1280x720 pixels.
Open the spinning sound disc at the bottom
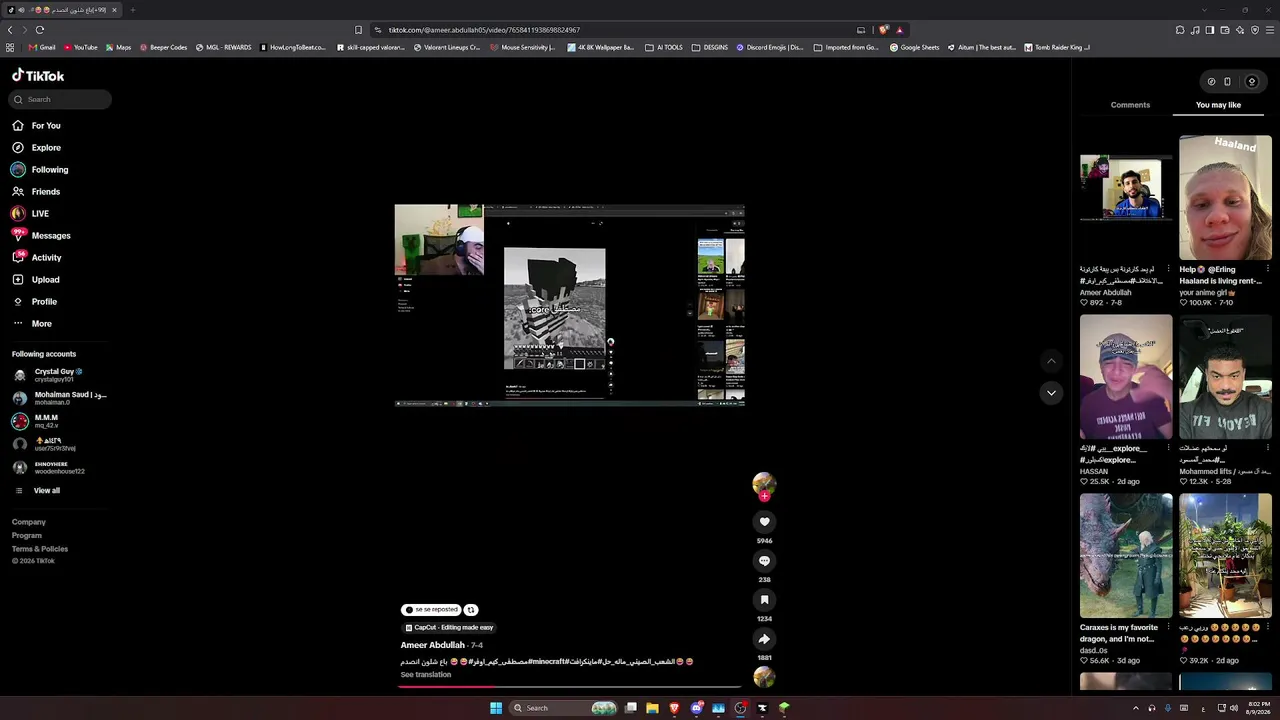[764, 677]
